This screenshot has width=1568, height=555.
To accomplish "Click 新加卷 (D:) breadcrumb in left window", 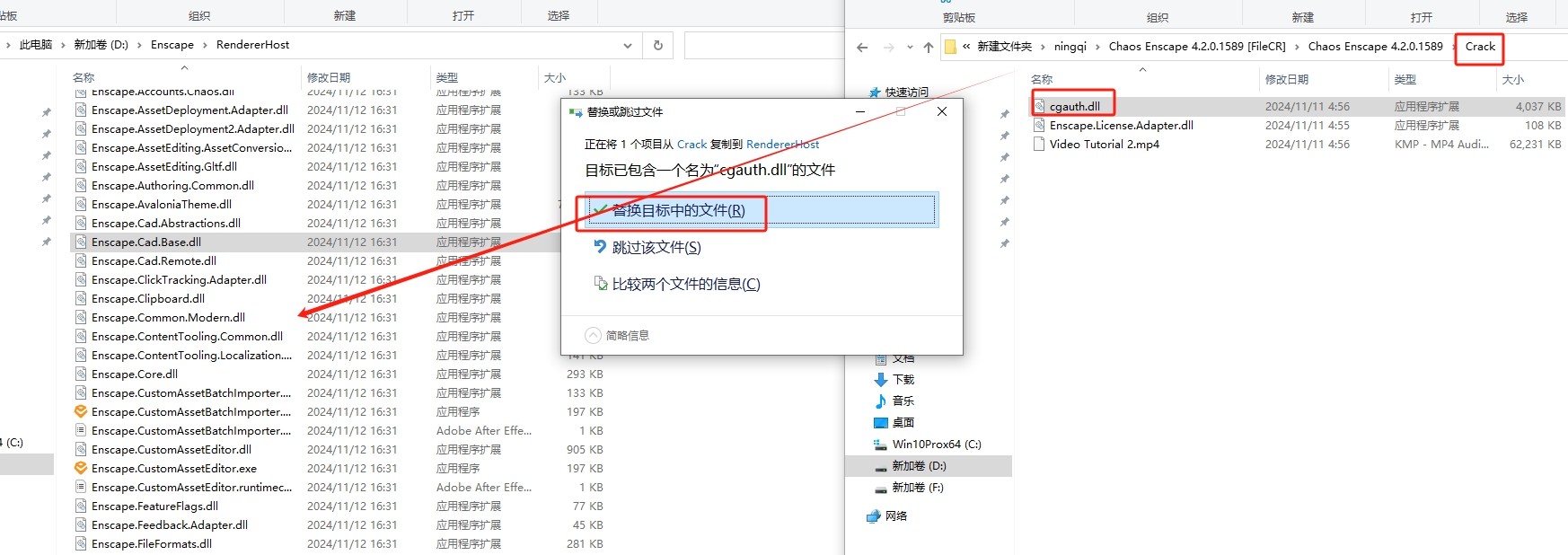I will coord(101,44).
